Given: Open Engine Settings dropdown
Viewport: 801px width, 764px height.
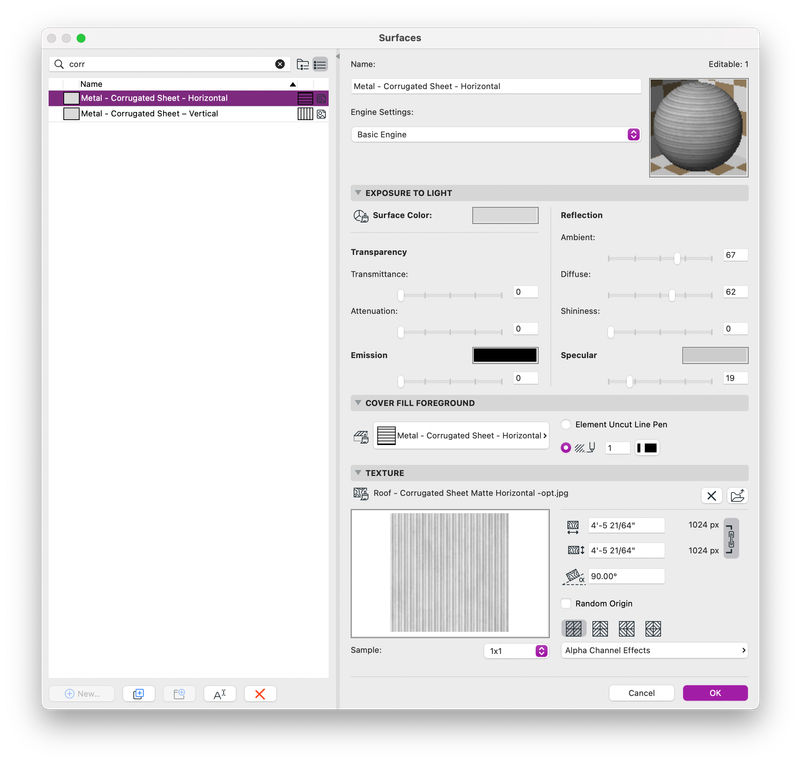Looking at the screenshot, I should click(x=496, y=134).
